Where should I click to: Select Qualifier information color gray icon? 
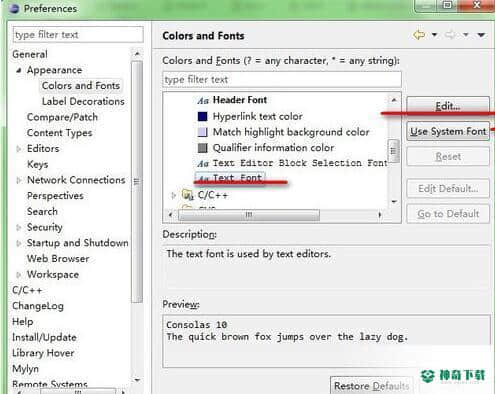203,148
